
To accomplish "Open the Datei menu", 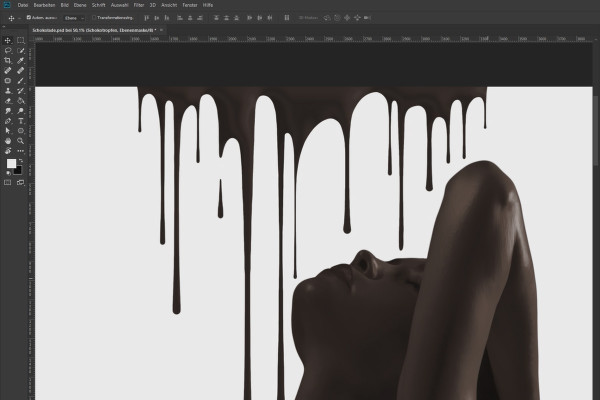I will [x=23, y=5].
